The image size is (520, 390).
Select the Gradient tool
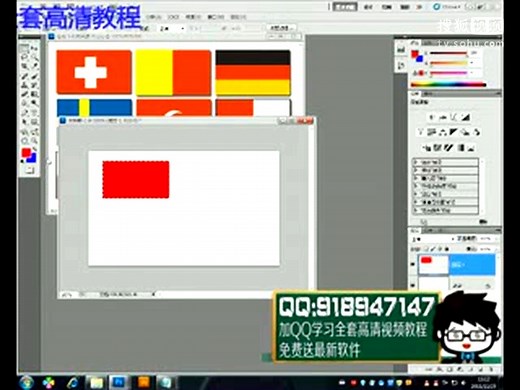[34, 94]
